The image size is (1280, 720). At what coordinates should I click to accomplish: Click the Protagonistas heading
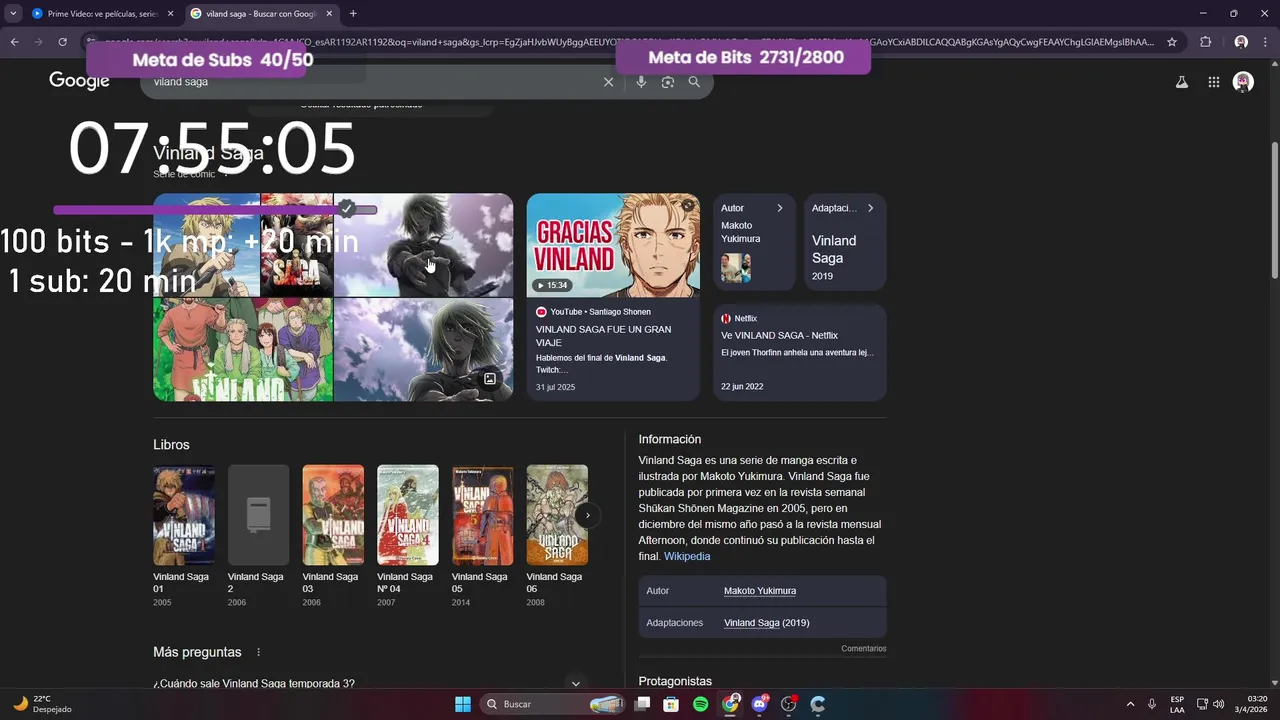[x=675, y=681]
